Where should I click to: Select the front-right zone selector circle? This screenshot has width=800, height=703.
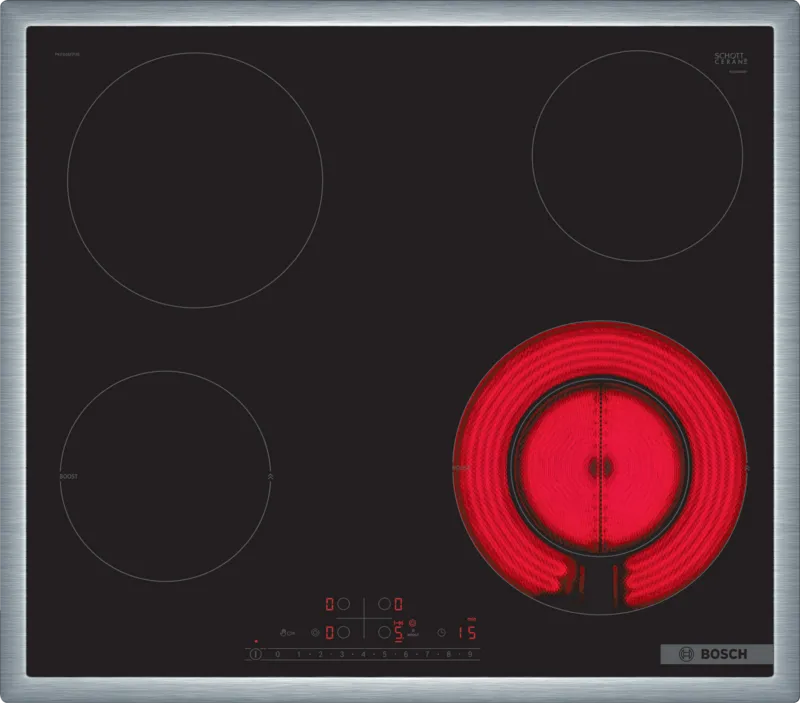pos(383,632)
